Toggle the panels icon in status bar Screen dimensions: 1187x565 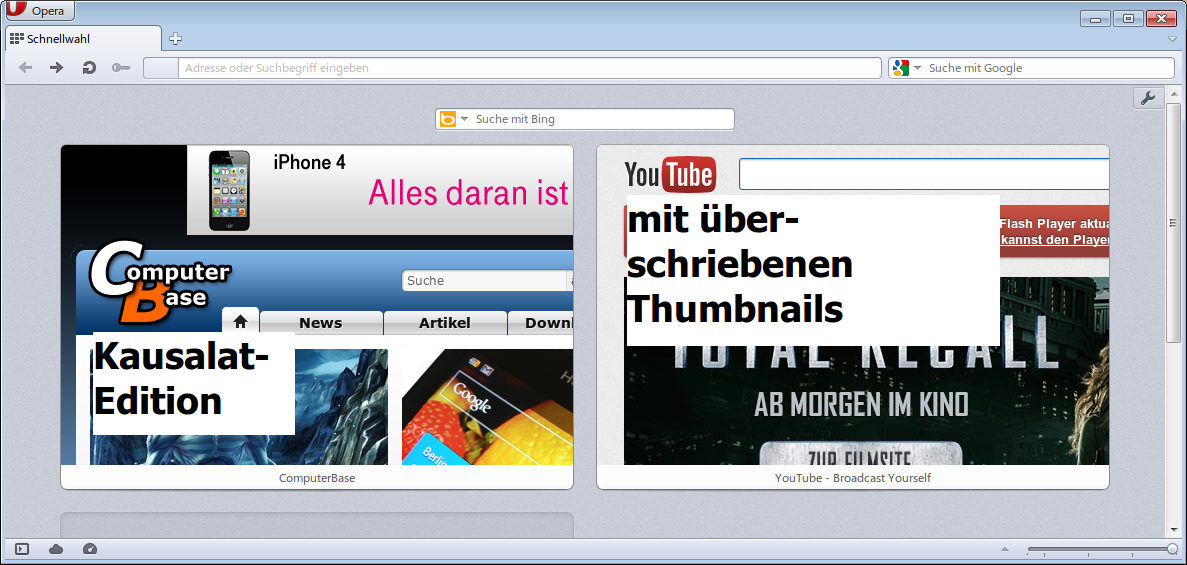[x=22, y=549]
